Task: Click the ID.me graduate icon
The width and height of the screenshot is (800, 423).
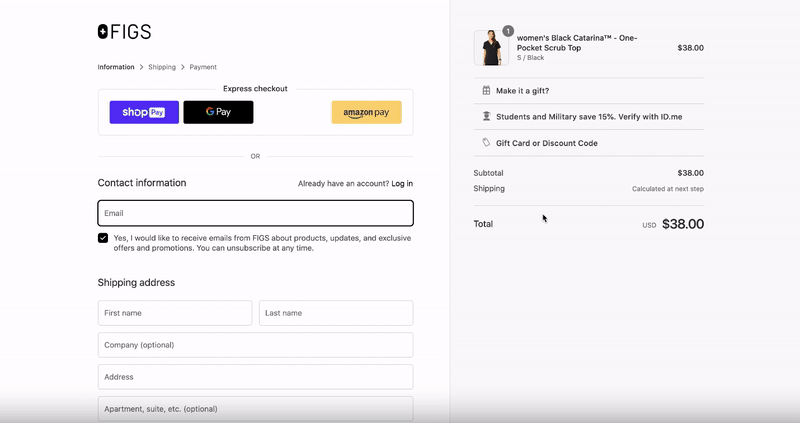Action: (486, 116)
